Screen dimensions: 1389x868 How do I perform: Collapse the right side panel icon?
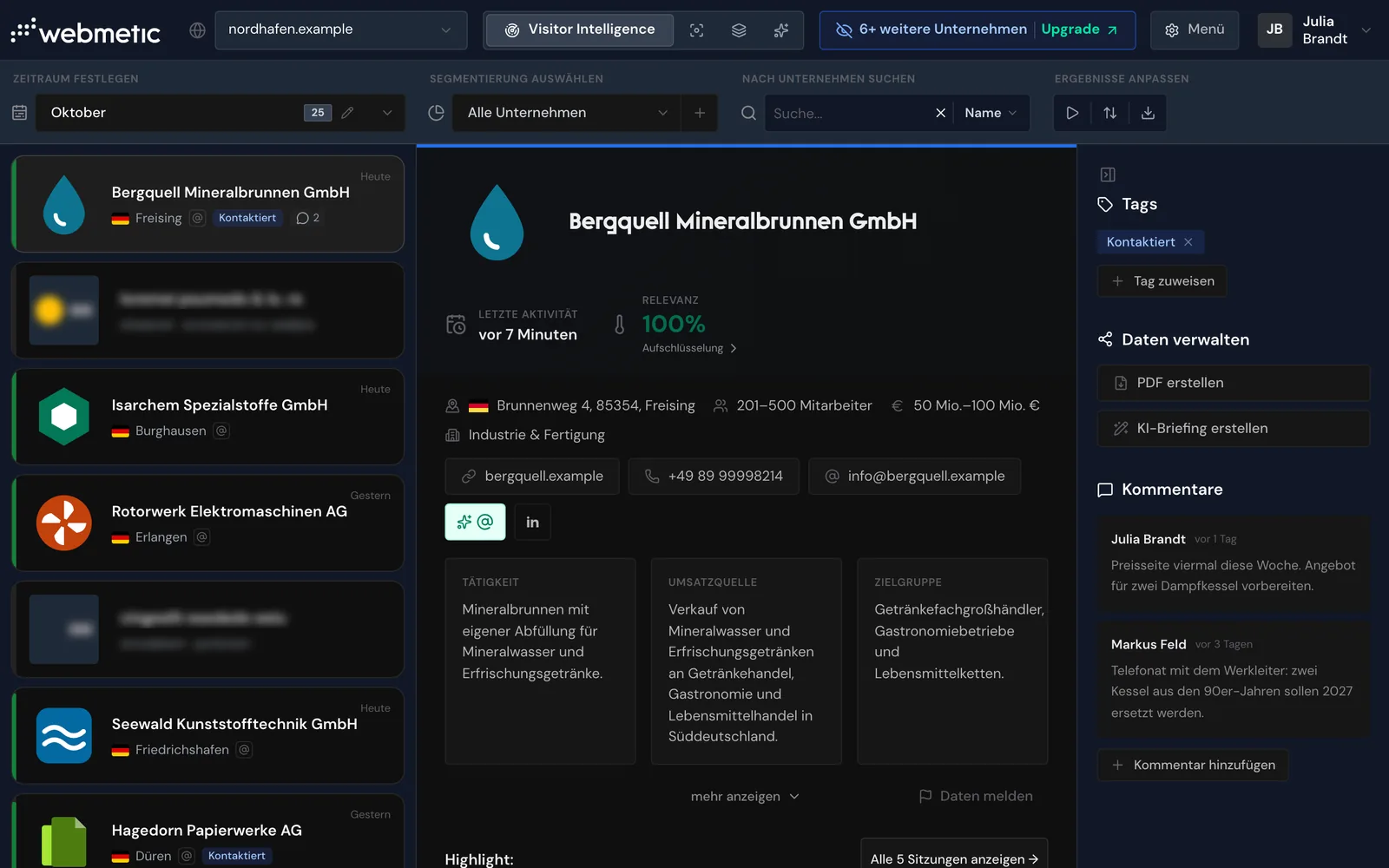[x=1108, y=174]
